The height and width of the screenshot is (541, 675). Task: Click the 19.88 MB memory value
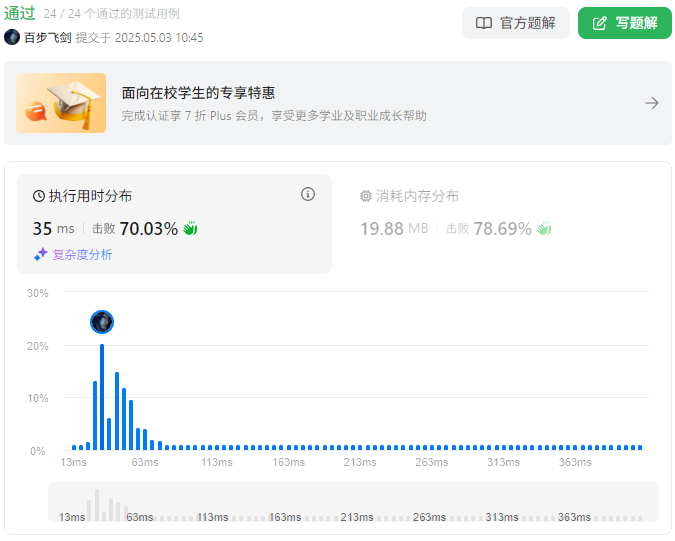click(x=394, y=229)
